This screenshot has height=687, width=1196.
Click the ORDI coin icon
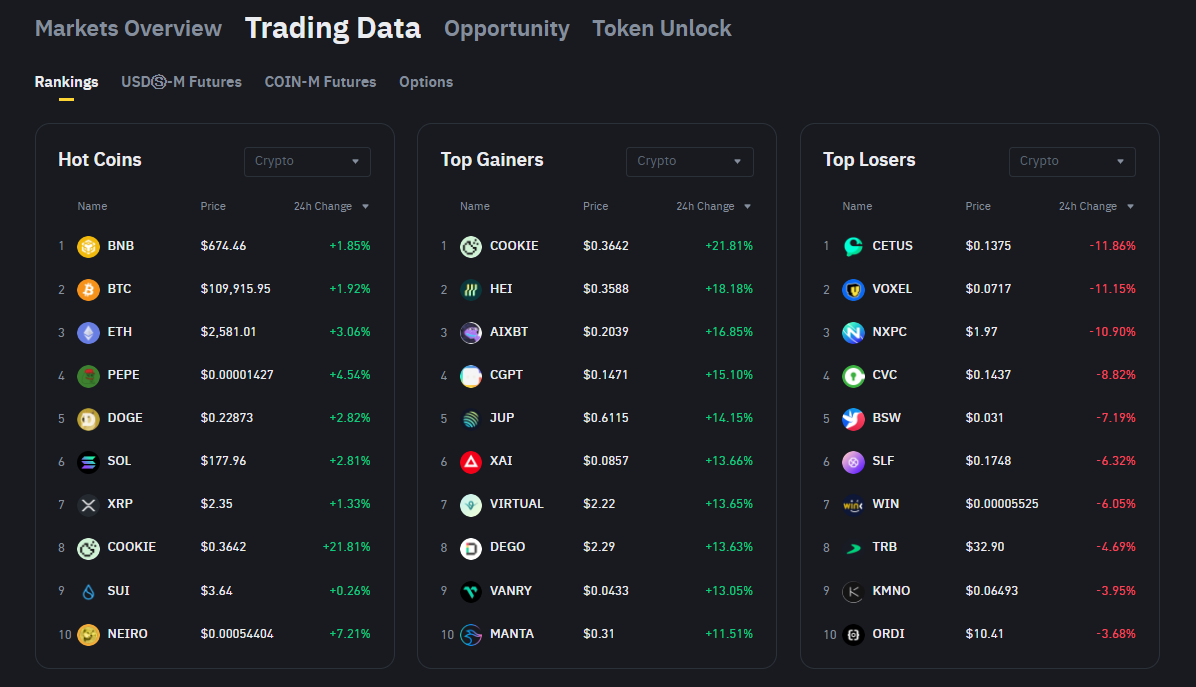(853, 634)
